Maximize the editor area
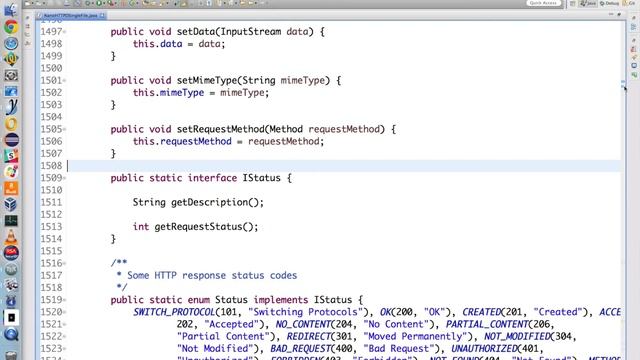640x360 pixels. coord(619,14)
